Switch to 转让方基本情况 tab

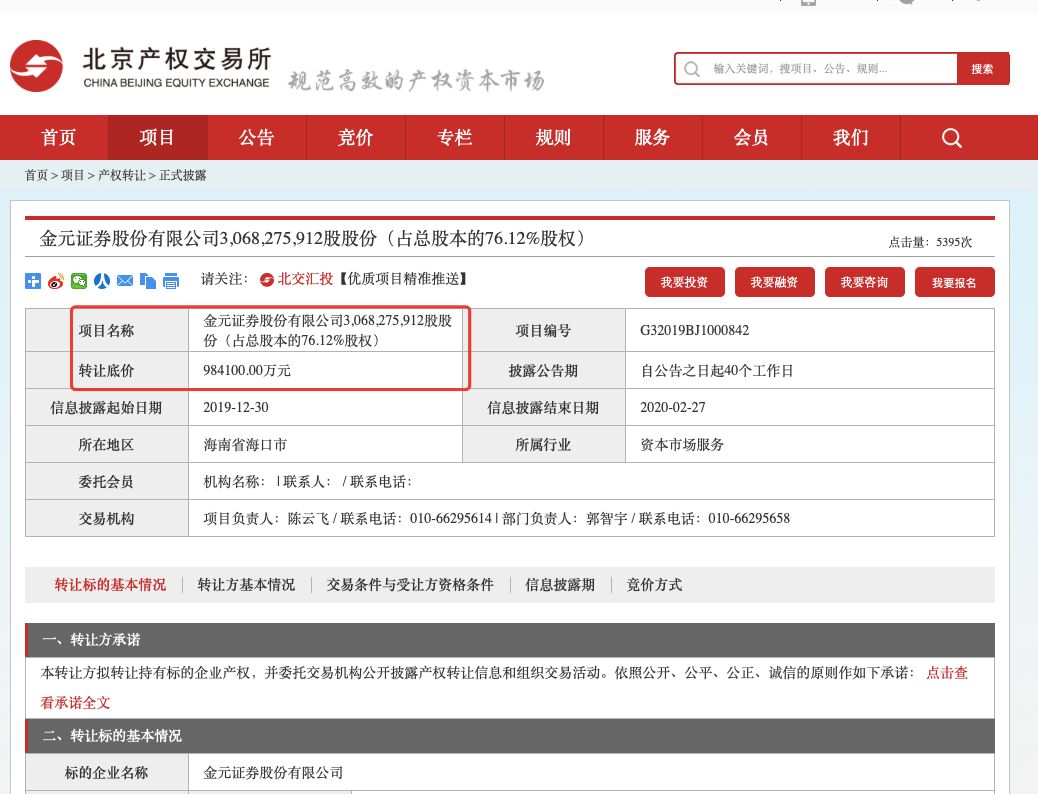[x=246, y=584]
